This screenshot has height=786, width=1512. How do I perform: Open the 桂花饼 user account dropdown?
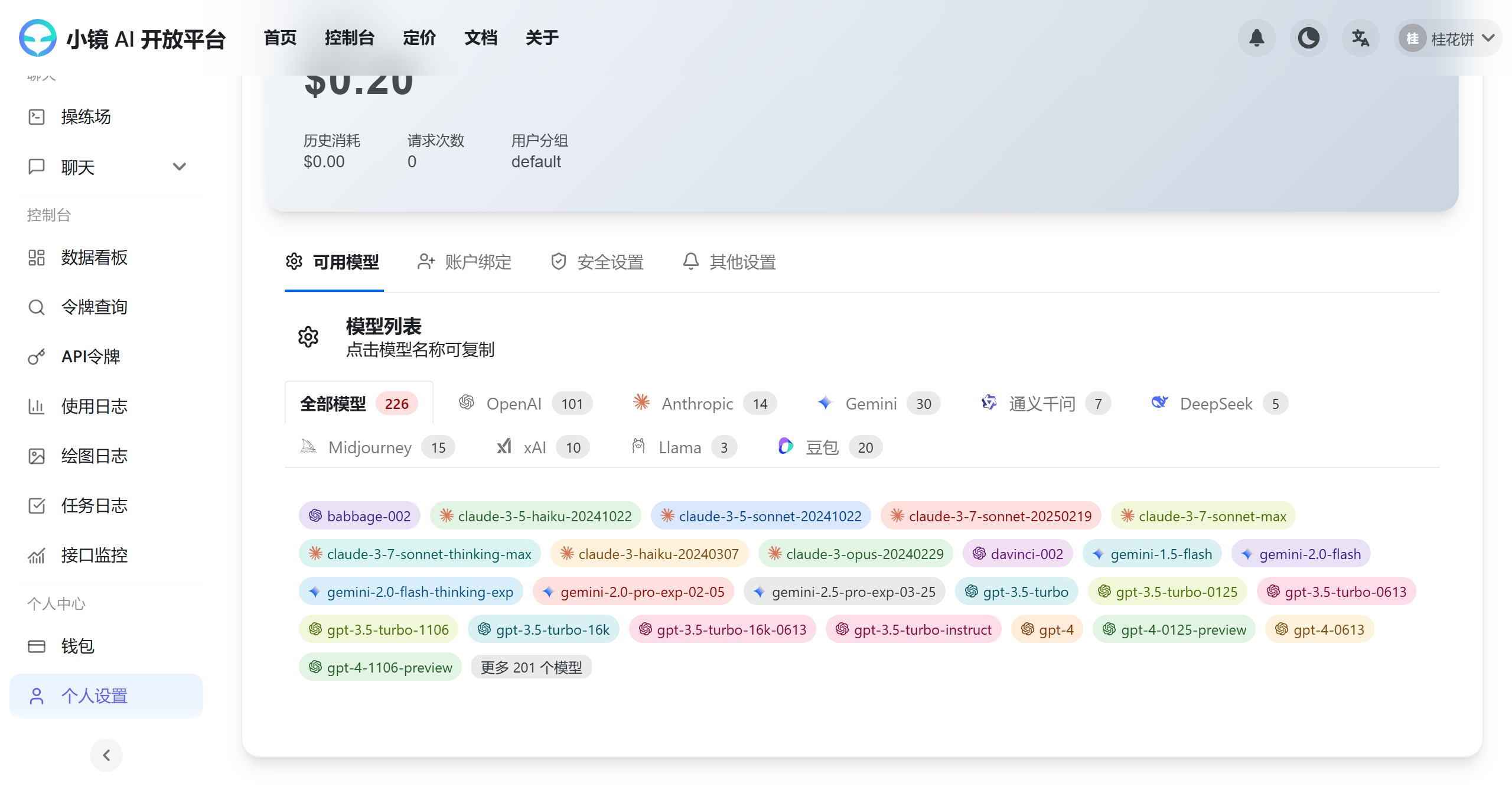coord(1448,38)
